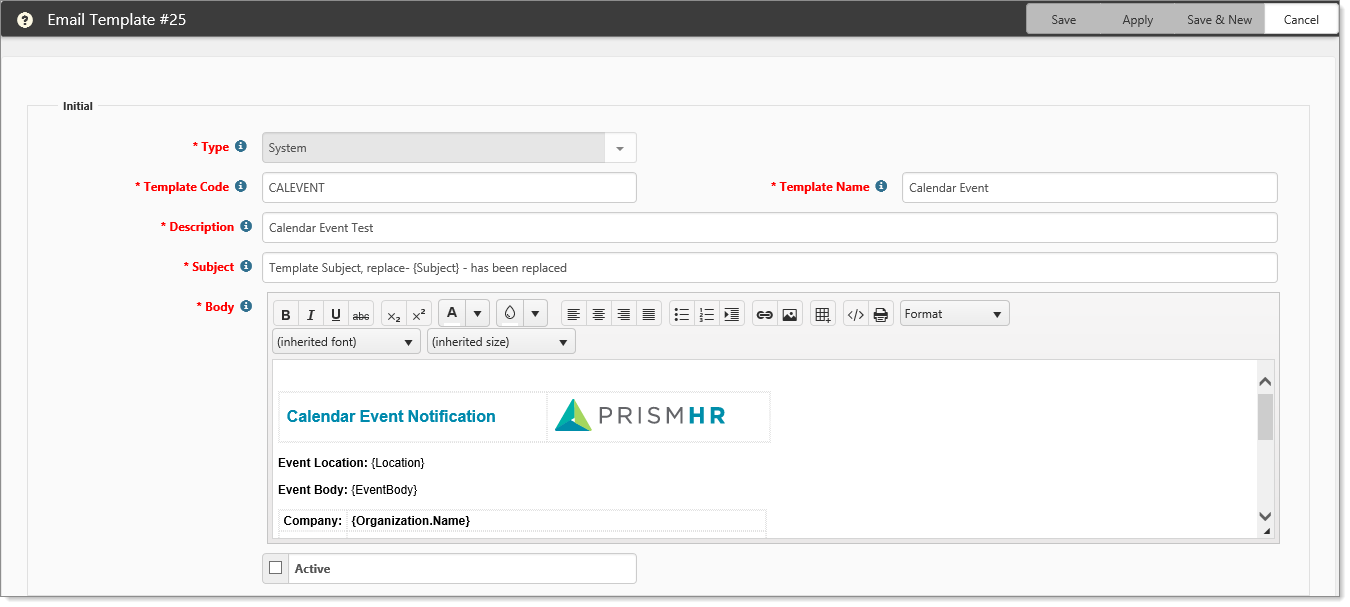Open the inherited size dropdown
The height and width of the screenshot is (607, 1350).
pyautogui.click(x=501, y=342)
